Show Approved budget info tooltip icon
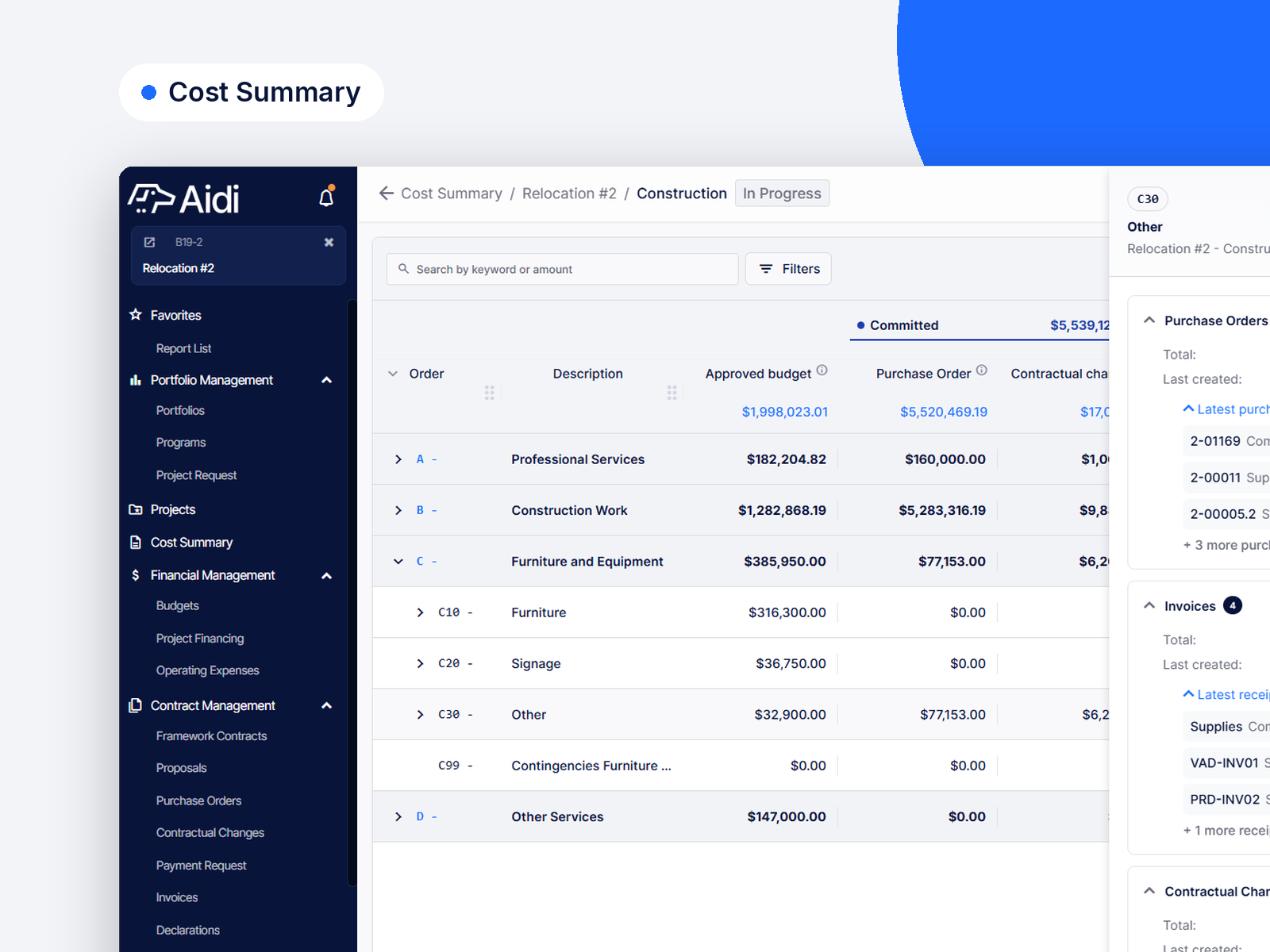The image size is (1270, 952). point(822,370)
